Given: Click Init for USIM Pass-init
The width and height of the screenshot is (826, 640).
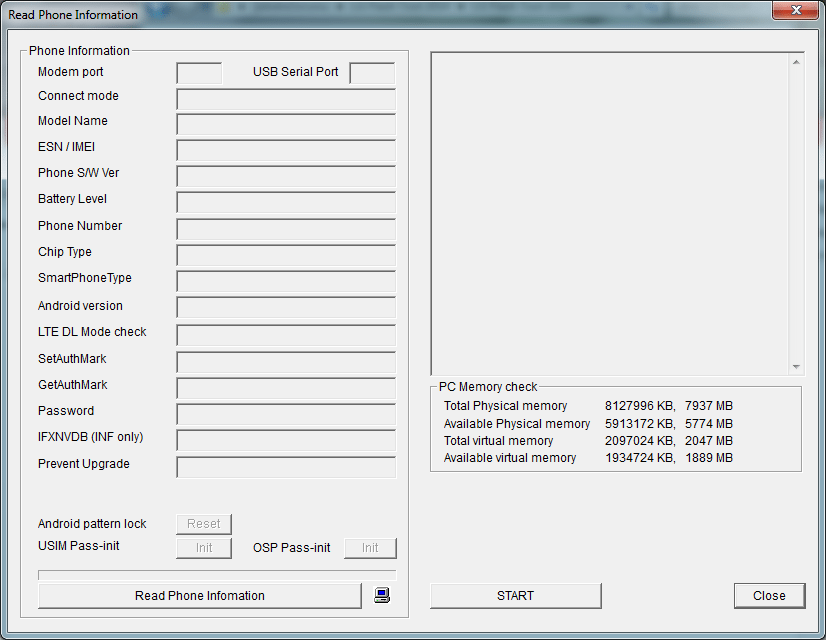Looking at the screenshot, I should [x=204, y=548].
